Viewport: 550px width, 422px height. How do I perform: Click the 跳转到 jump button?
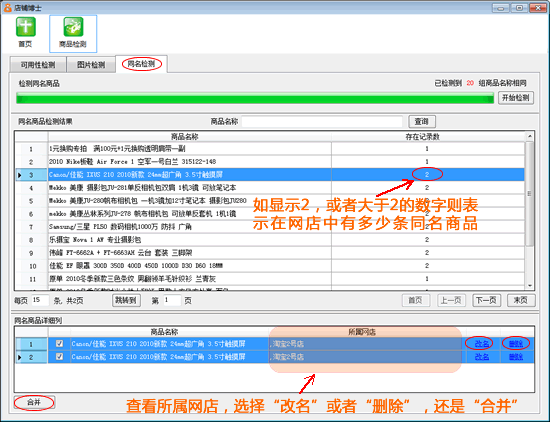click(x=126, y=301)
